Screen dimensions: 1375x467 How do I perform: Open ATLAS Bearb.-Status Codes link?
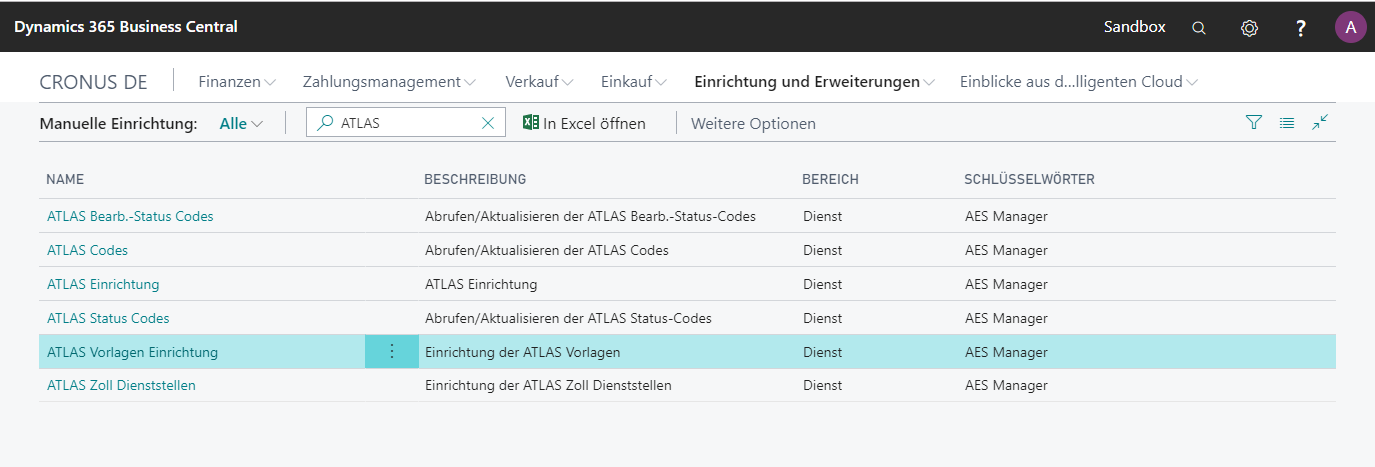tap(130, 216)
